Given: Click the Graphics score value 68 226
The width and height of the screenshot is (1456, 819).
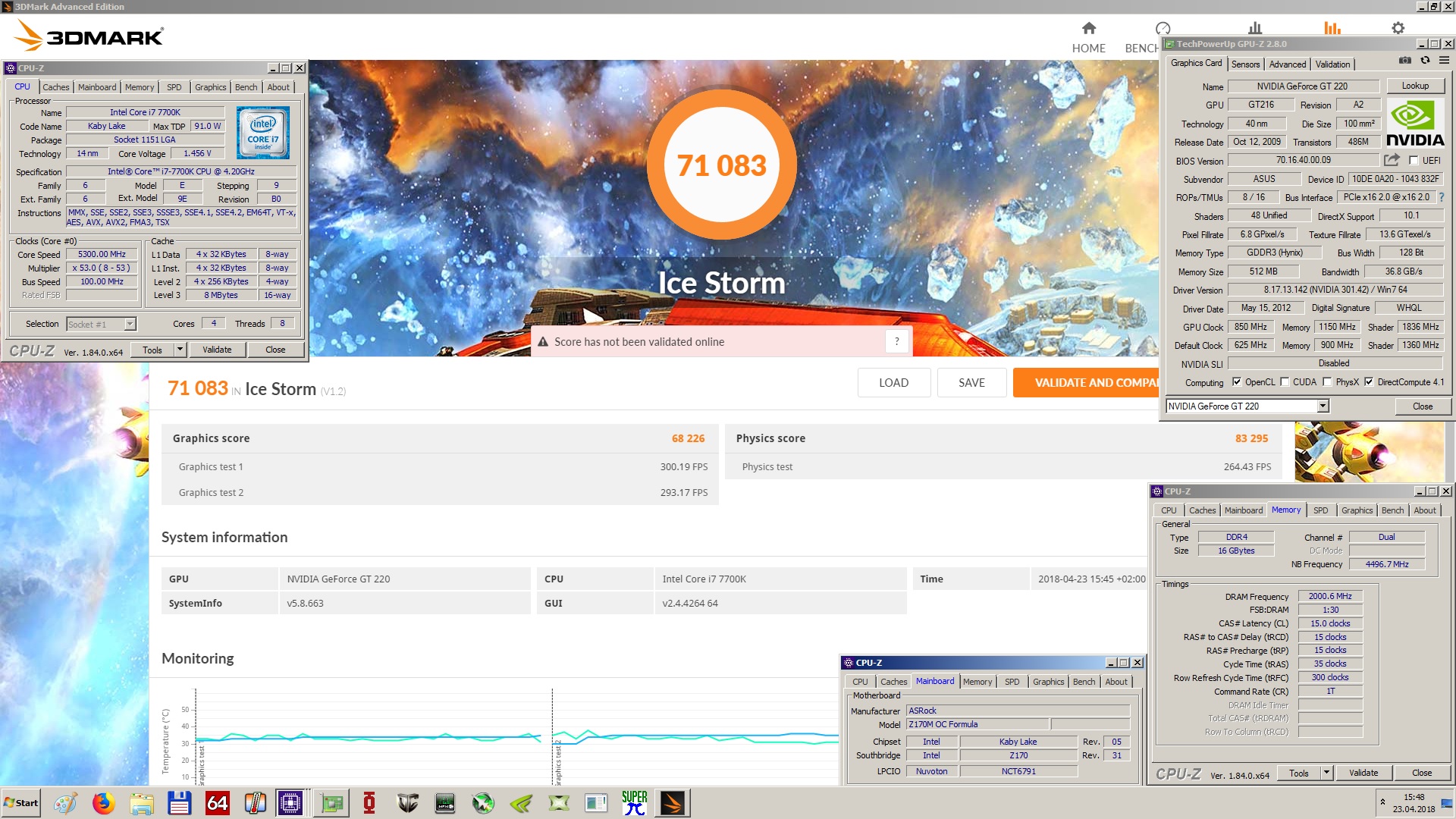Looking at the screenshot, I should (x=688, y=438).
